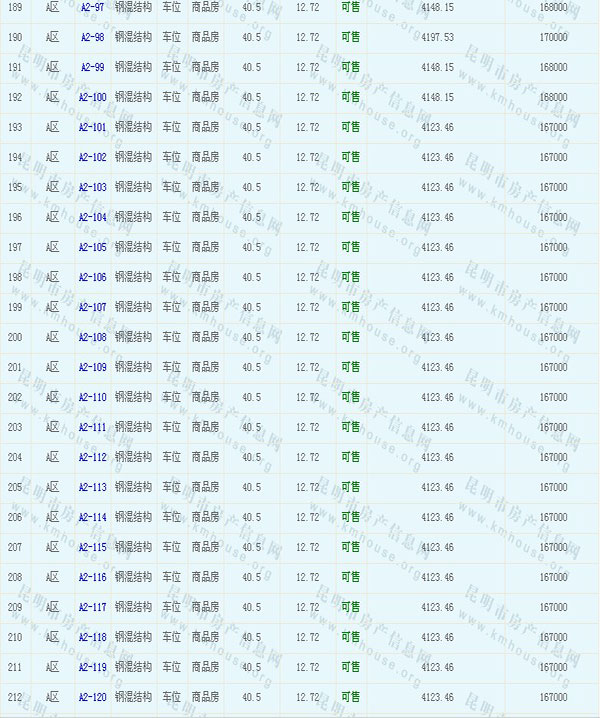
Task: Click the 可售 status in row 190
Action: point(350,37)
